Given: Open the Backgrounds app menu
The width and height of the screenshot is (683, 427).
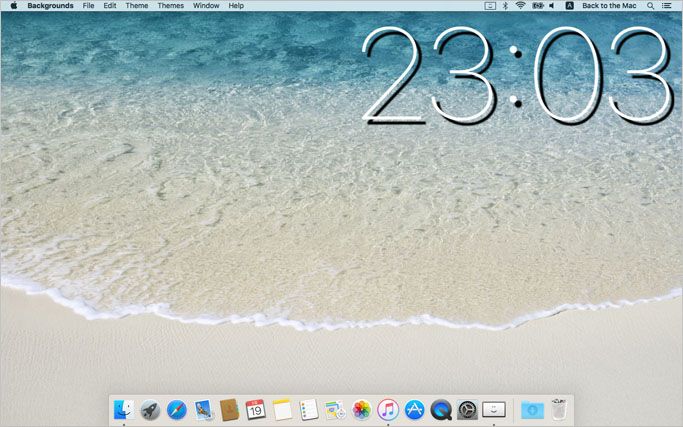Looking at the screenshot, I should [x=50, y=6].
